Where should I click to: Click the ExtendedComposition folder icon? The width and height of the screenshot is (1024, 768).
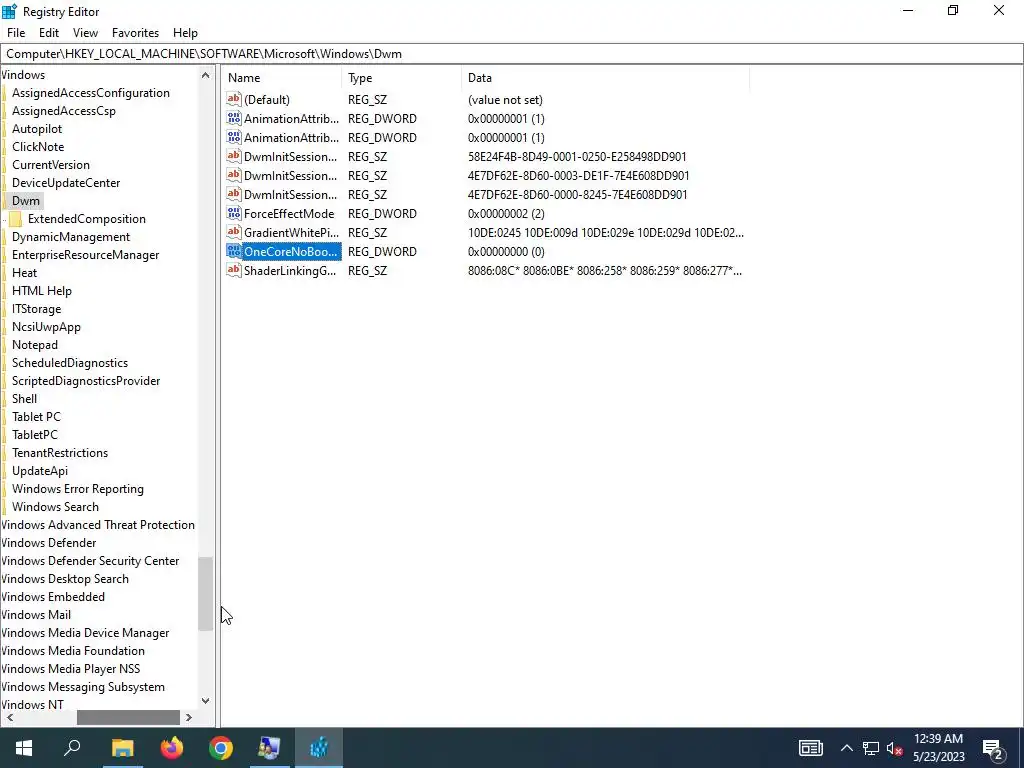[16, 219]
